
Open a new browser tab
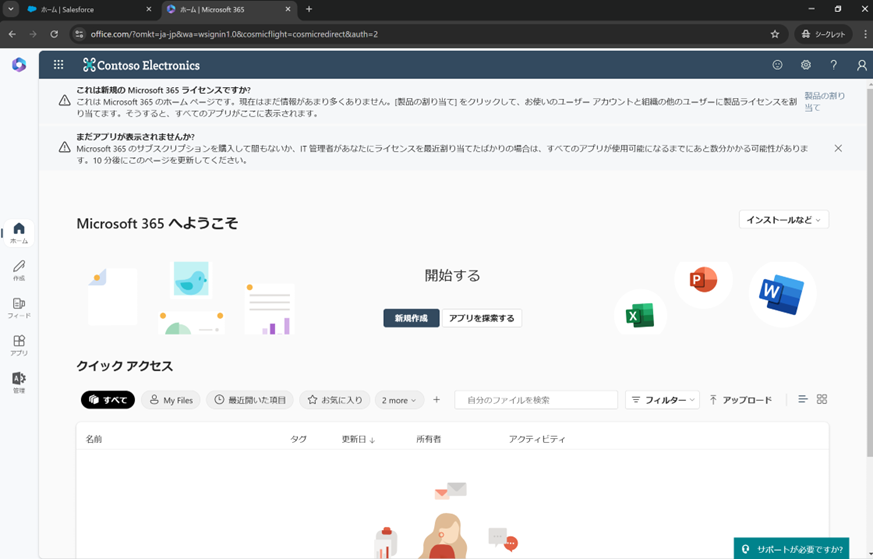coord(309,9)
